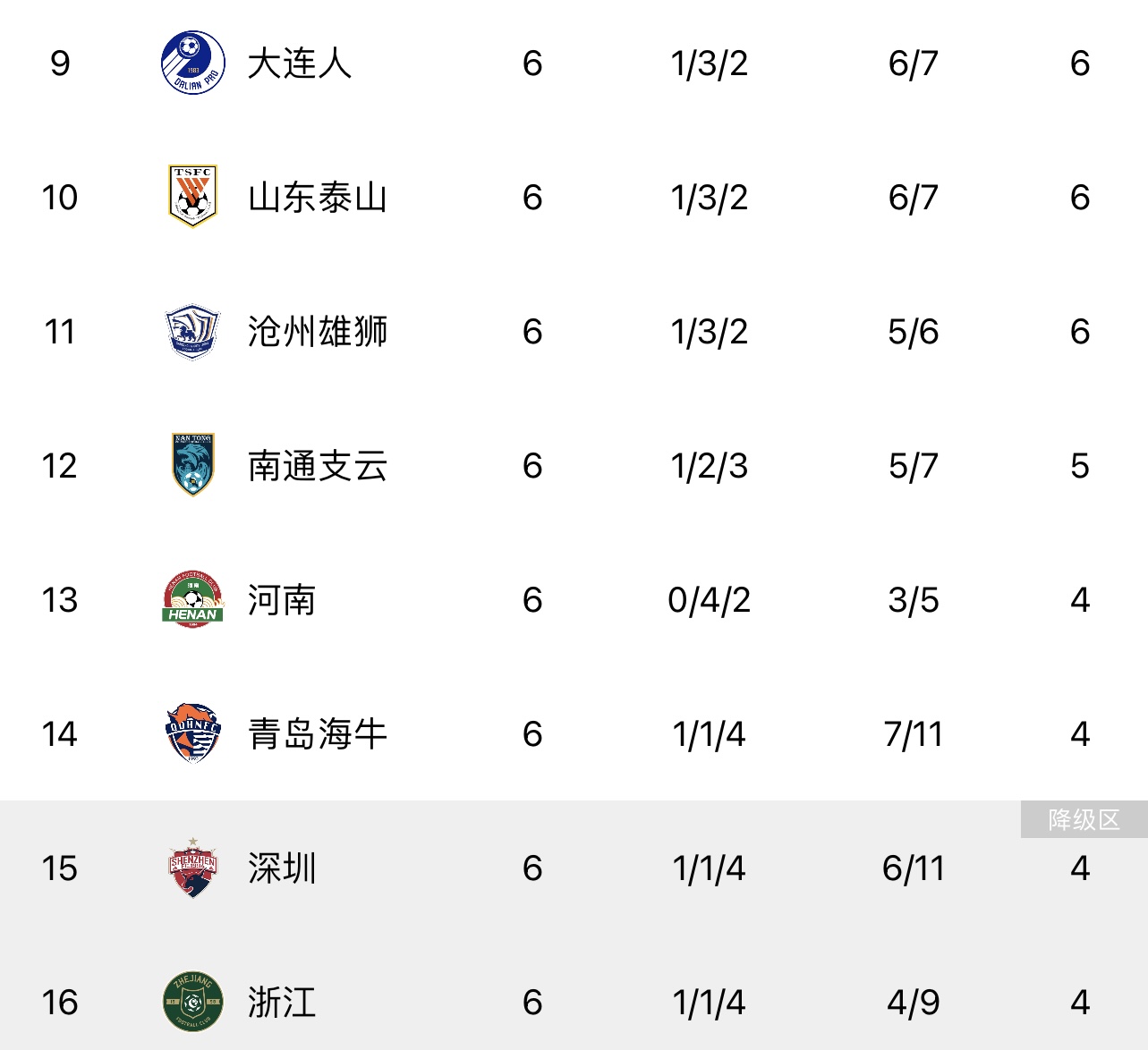The width and height of the screenshot is (1148, 1050).
Task: Tap the Qingdao Hainiu QDHNFC crest
Action: tap(192, 733)
